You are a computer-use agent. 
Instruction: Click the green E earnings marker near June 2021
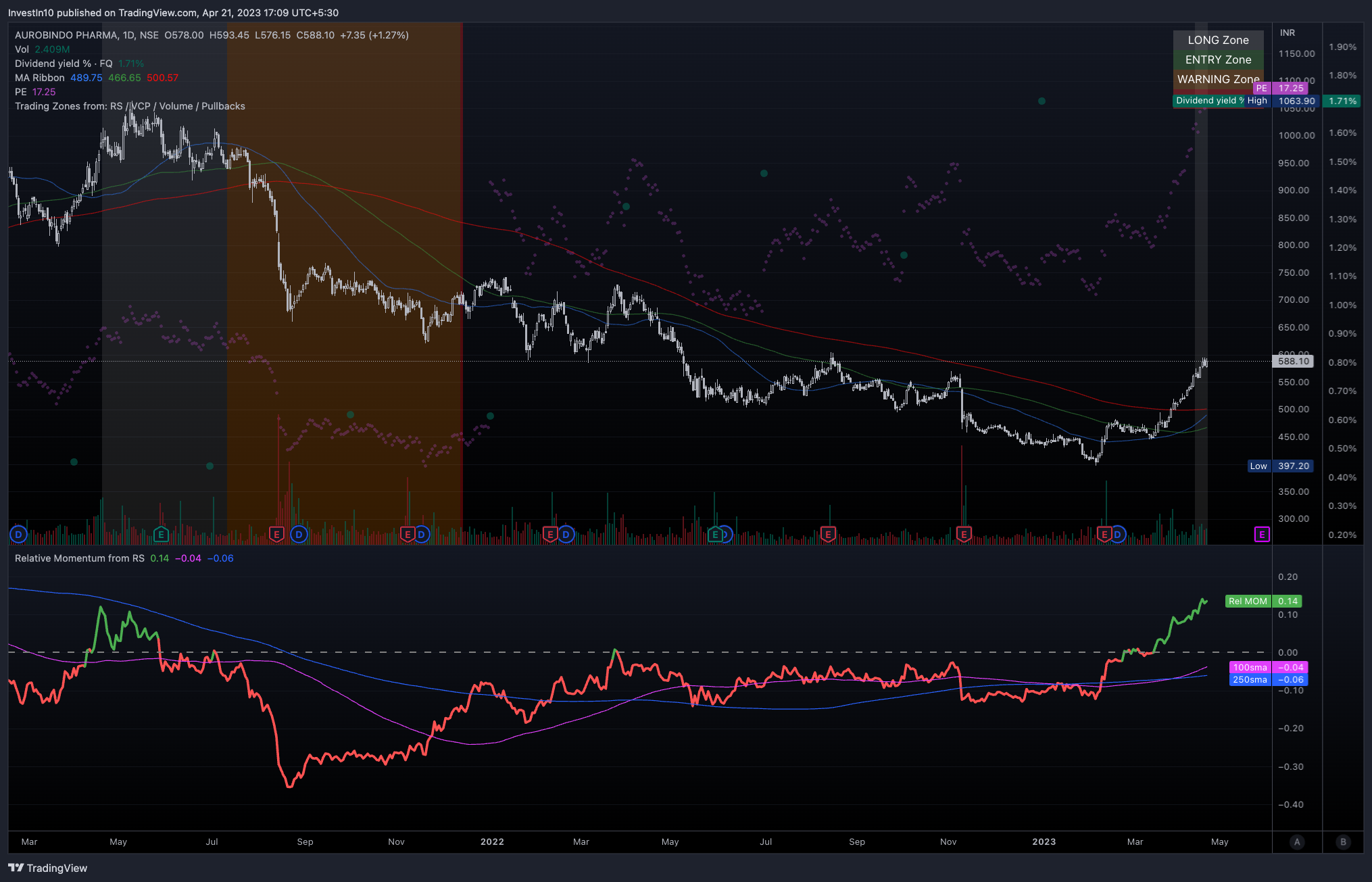(161, 535)
